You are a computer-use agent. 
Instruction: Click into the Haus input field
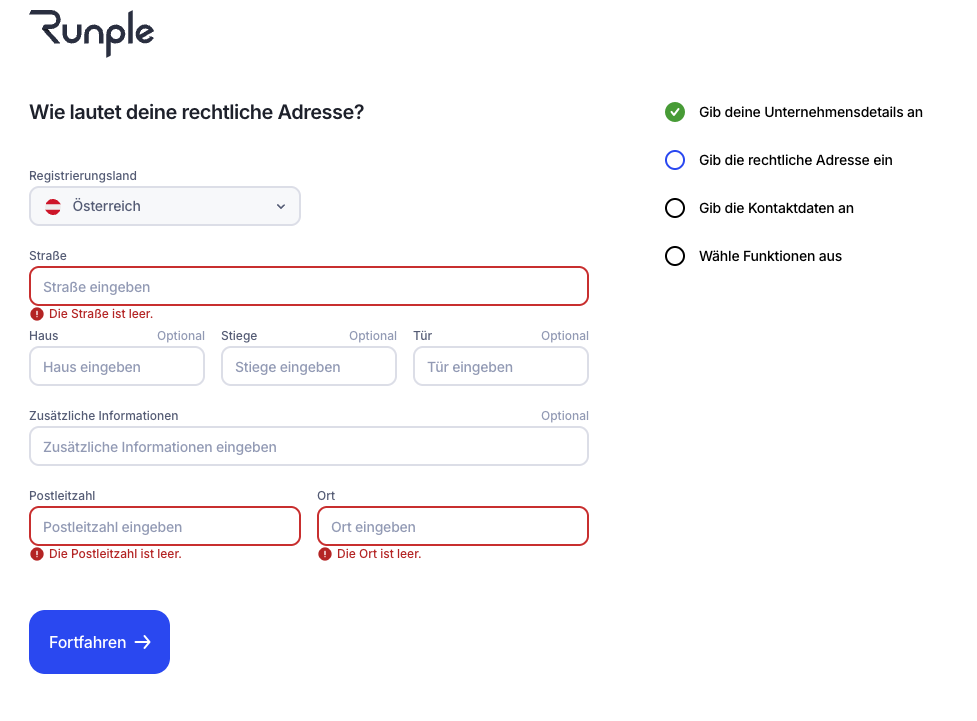[x=117, y=367]
